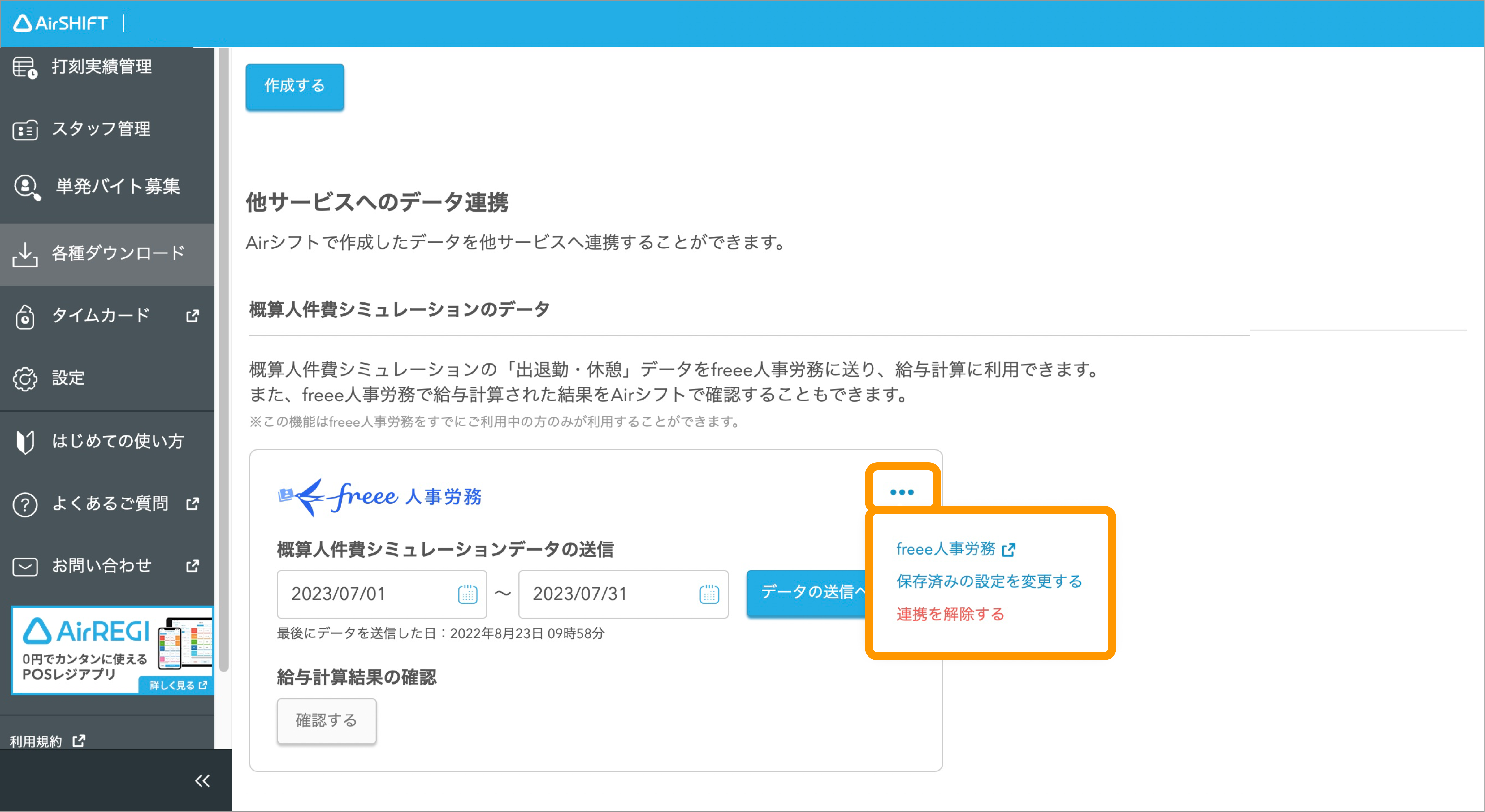Image resolution: width=1485 pixels, height=812 pixels.
Task: Click external link icon beside お問い合わせ
Action: [x=193, y=566]
